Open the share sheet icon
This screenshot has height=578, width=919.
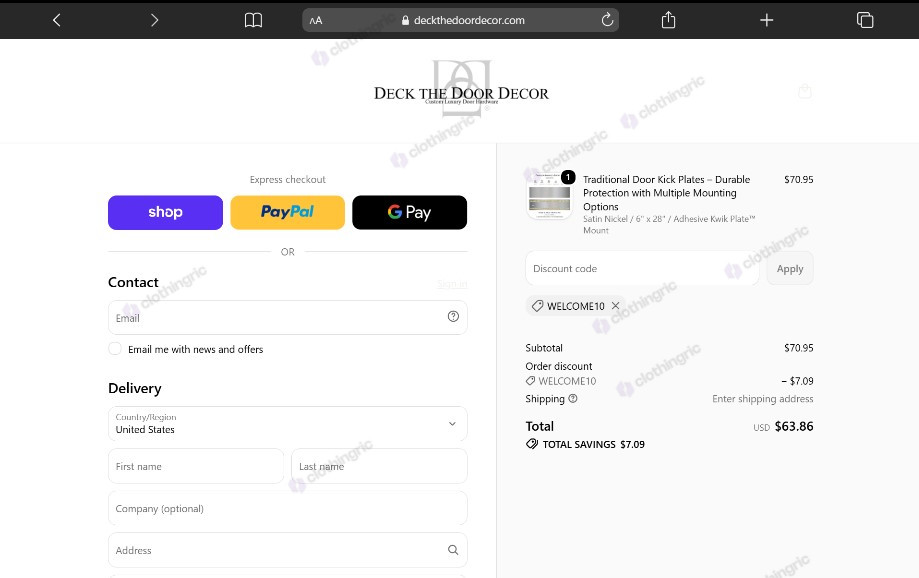(668, 20)
